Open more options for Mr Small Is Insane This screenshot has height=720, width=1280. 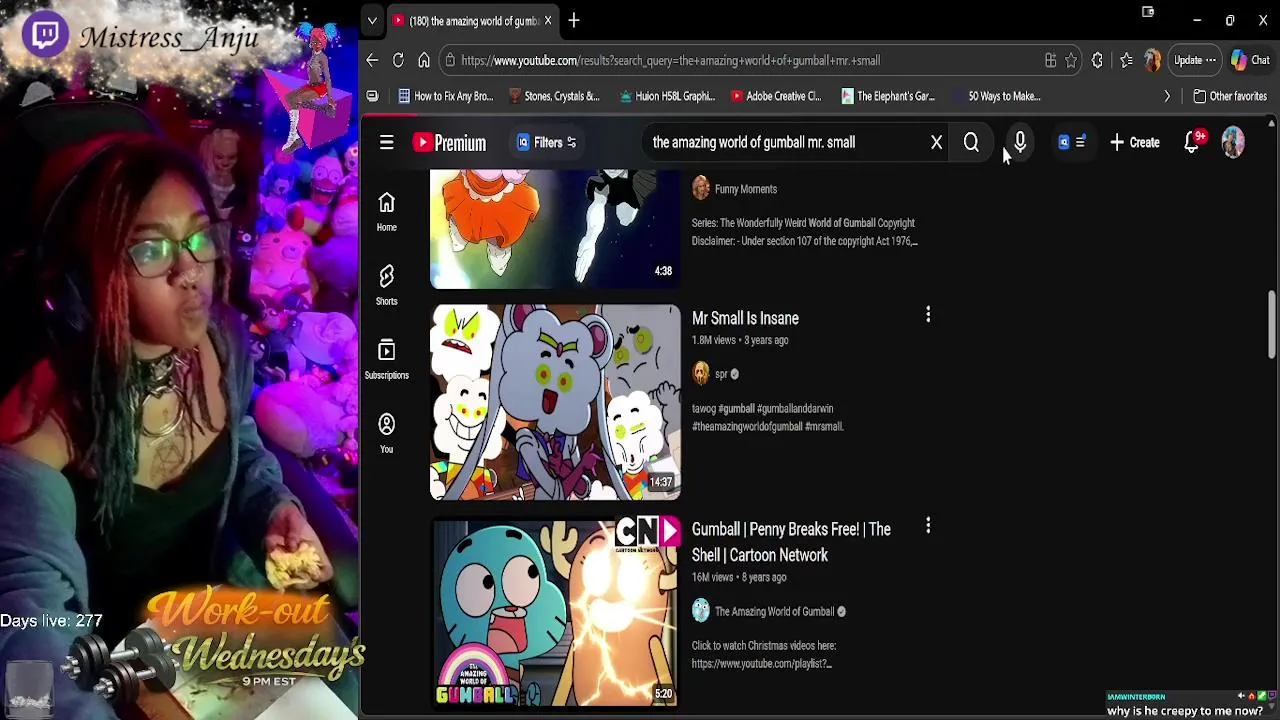928,316
